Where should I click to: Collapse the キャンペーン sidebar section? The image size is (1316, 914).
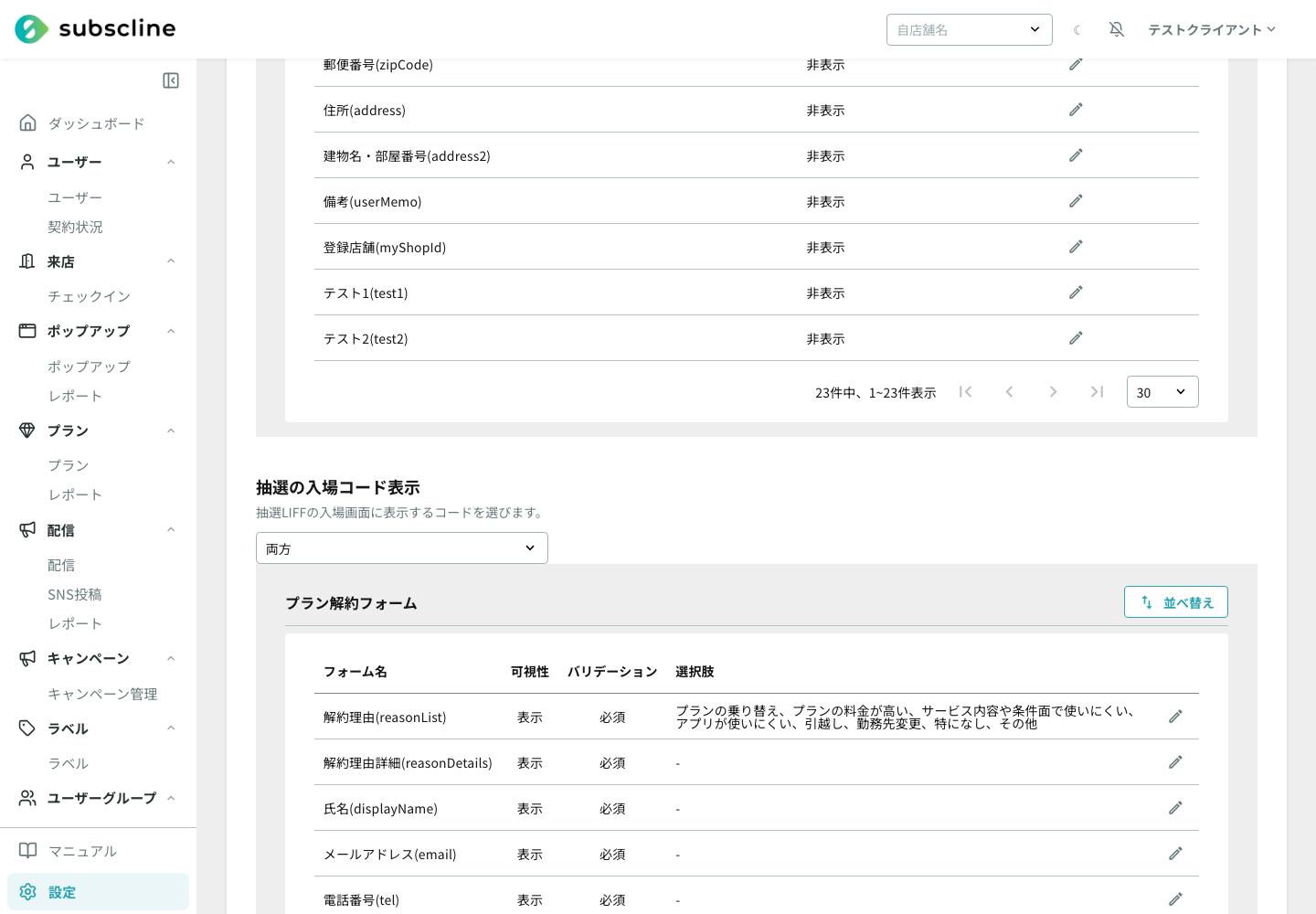[171, 659]
